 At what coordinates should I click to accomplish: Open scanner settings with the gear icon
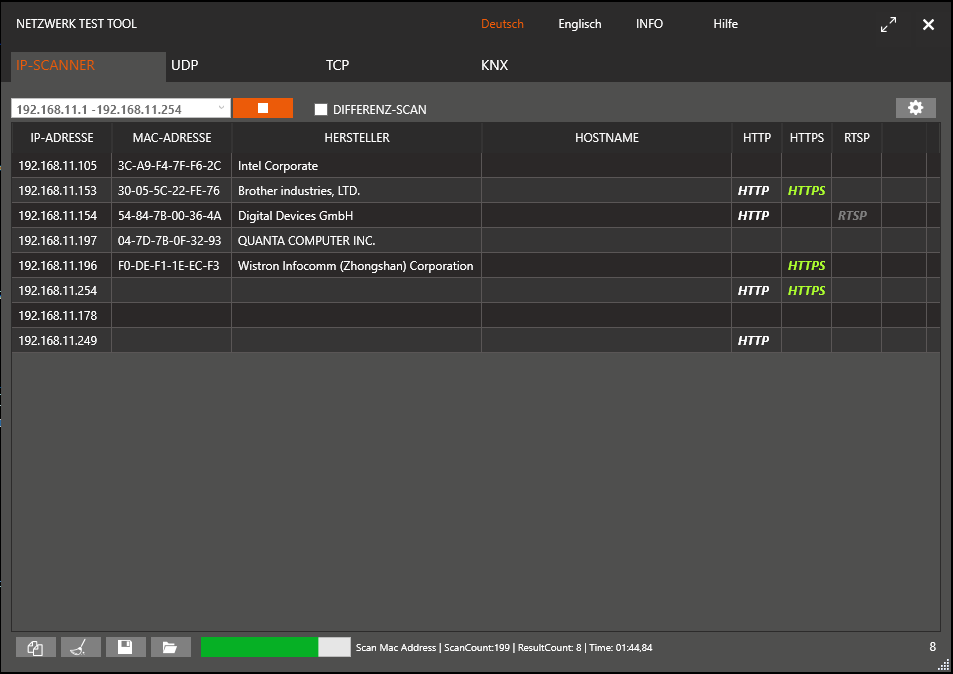[915, 108]
